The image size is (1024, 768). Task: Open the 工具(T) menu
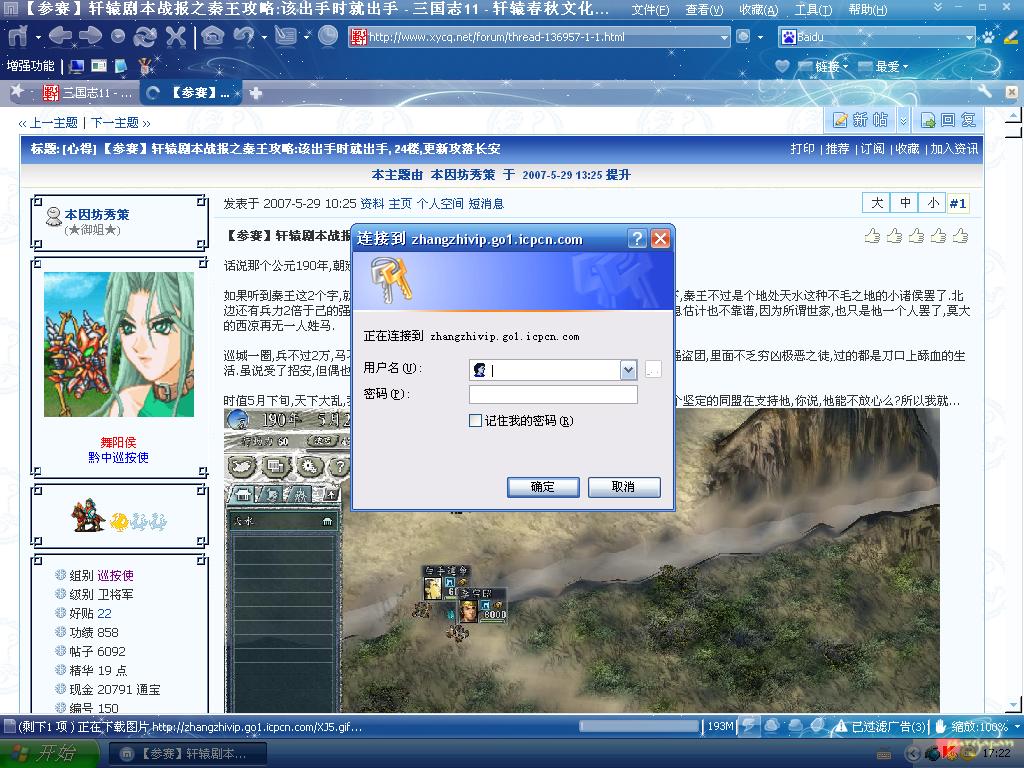point(813,10)
